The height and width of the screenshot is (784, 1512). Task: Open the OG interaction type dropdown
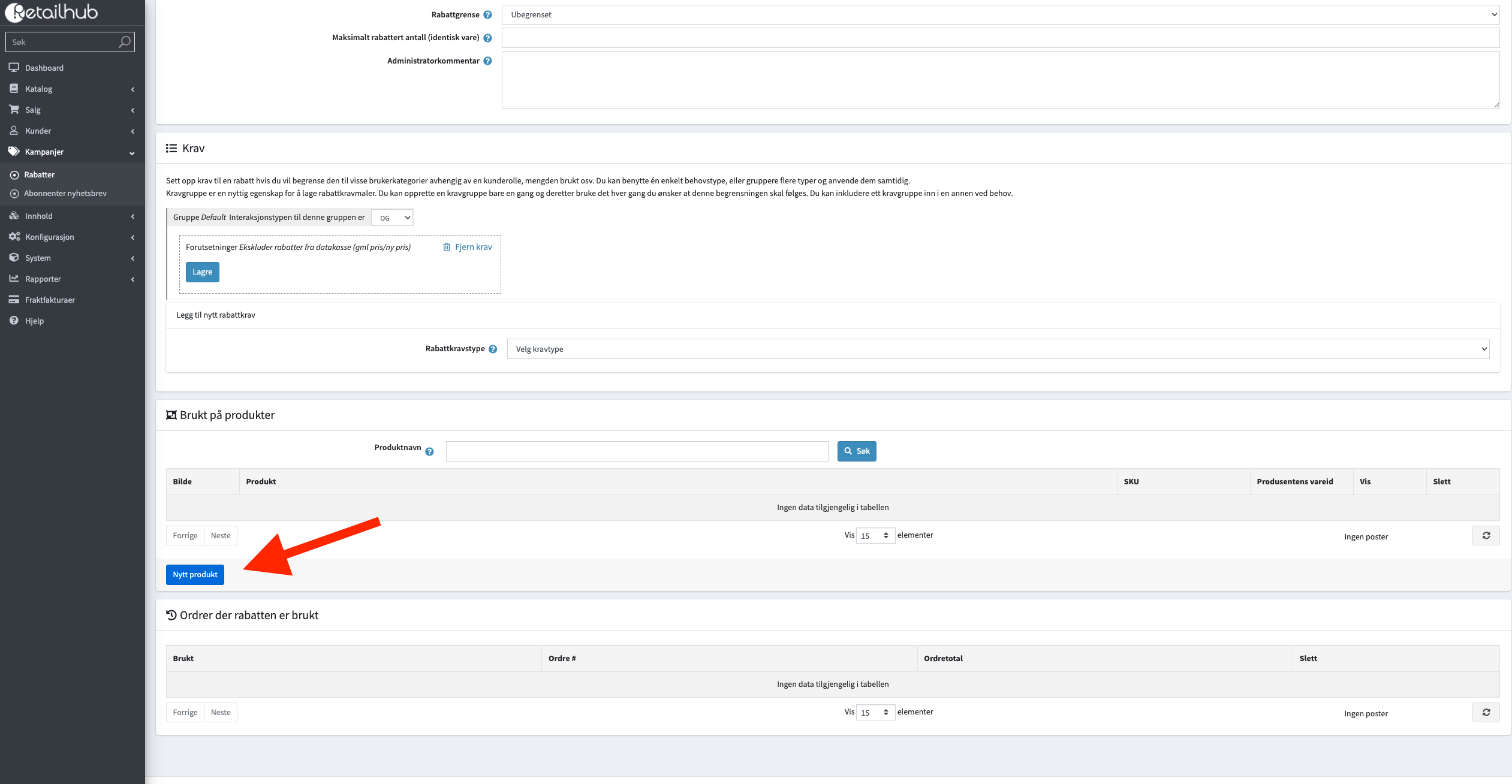coord(392,218)
